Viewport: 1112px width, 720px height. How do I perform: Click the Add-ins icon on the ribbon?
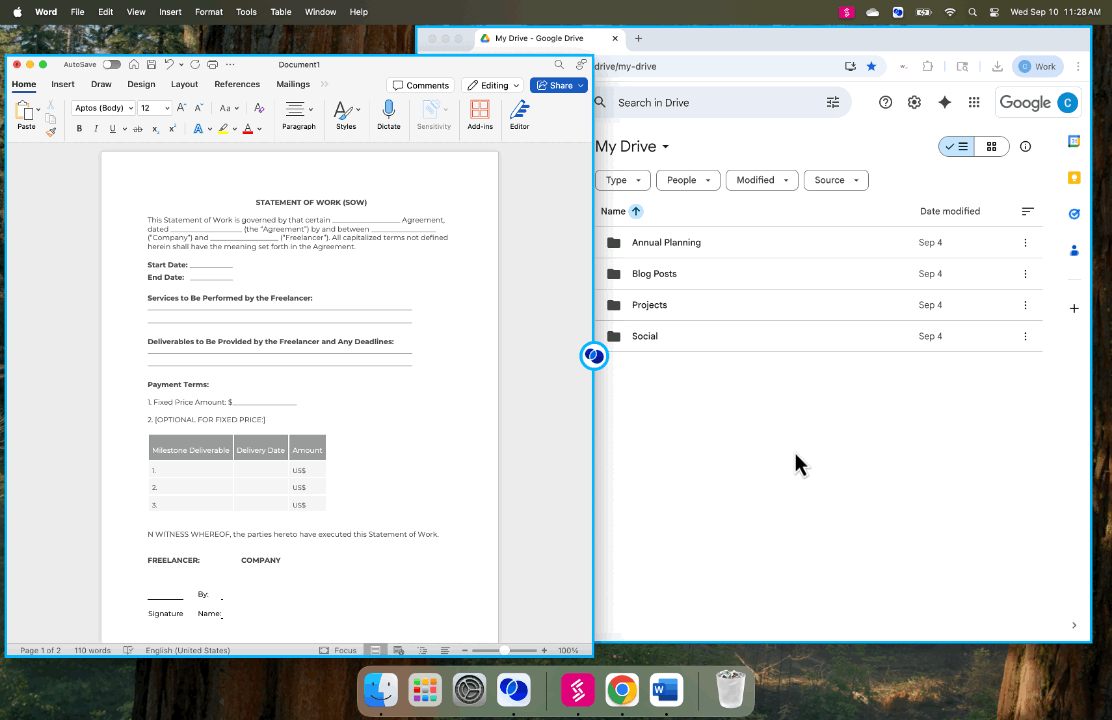point(480,113)
